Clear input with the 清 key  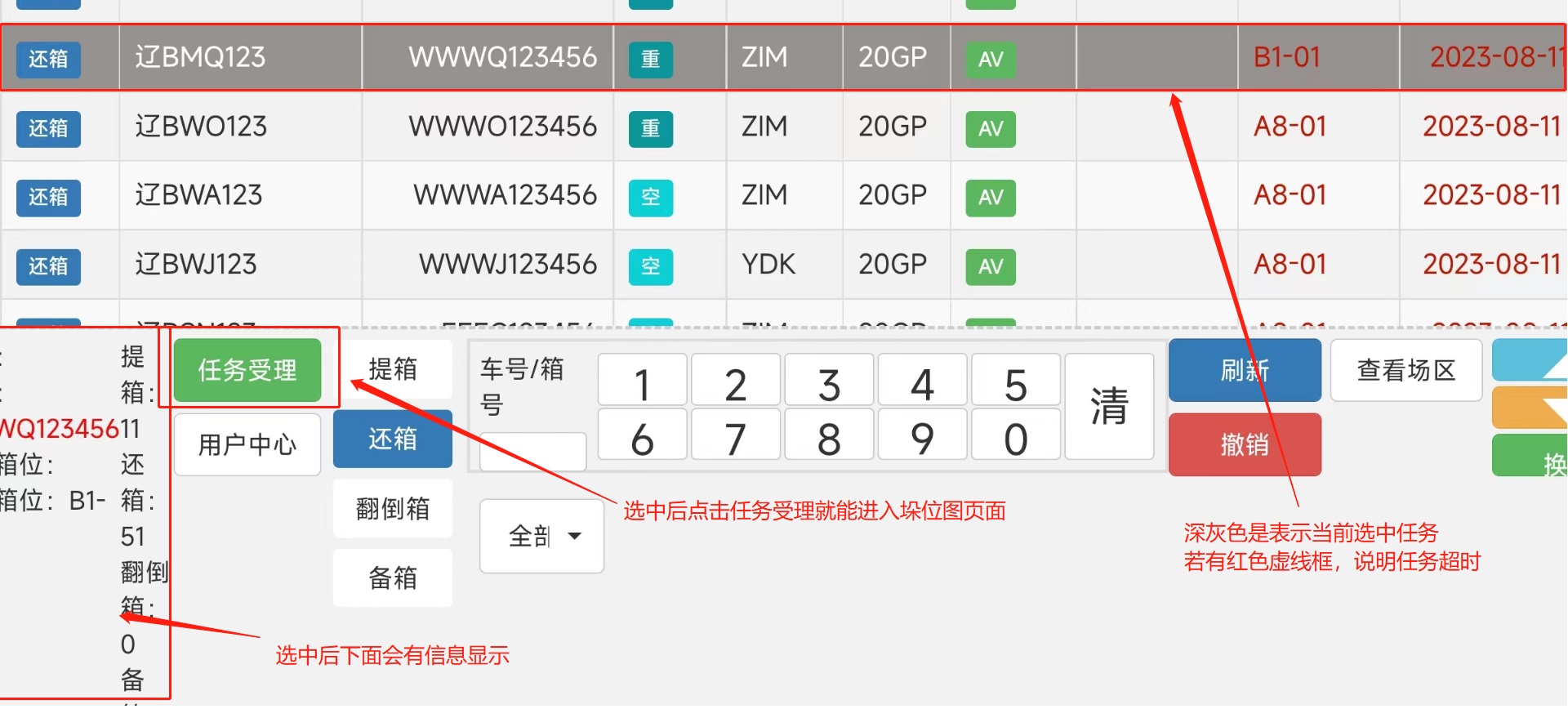[x=1109, y=407]
